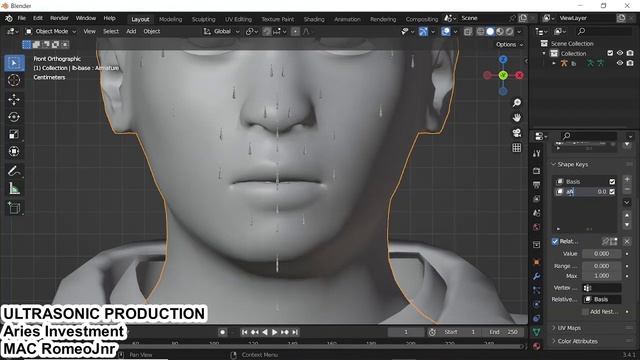Image resolution: width=640 pixels, height=360 pixels.
Task: Open the Modifiers wrench tab
Action: coord(537,276)
